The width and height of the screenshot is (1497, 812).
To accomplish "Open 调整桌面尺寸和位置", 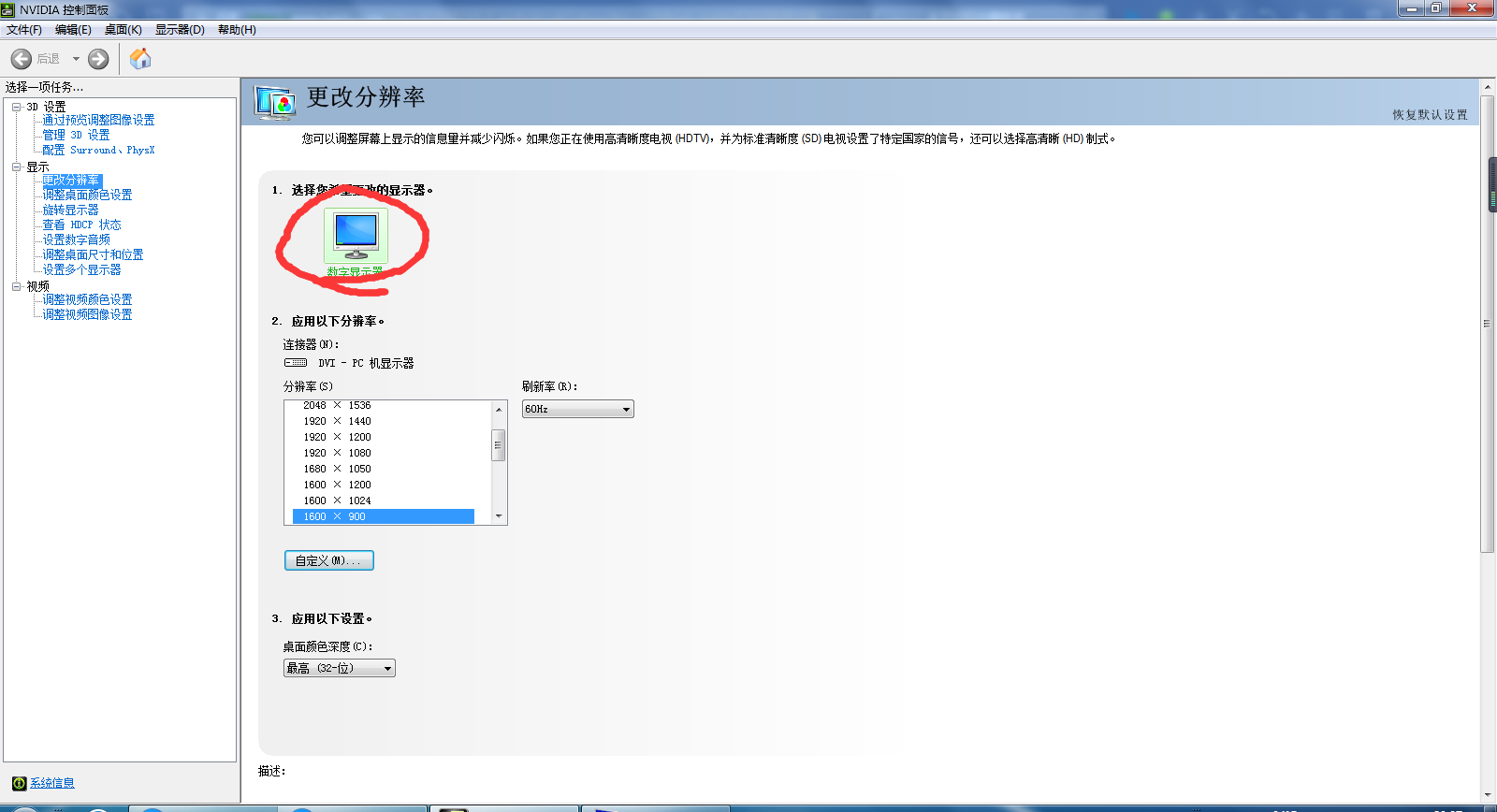I will click(93, 254).
